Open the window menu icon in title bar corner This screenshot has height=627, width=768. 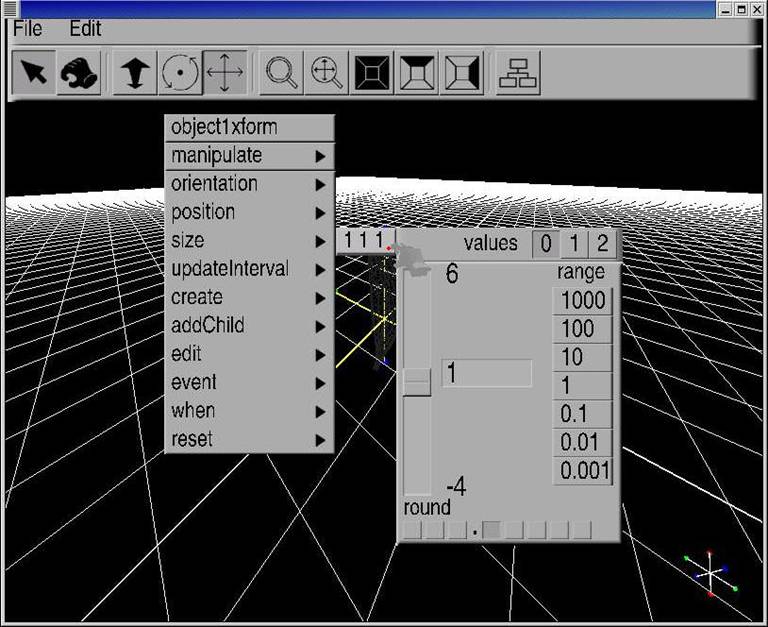point(10,8)
